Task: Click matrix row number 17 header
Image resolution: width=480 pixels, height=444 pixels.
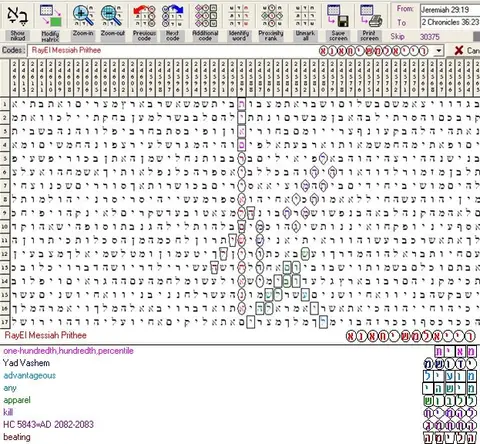Action: click(5, 322)
